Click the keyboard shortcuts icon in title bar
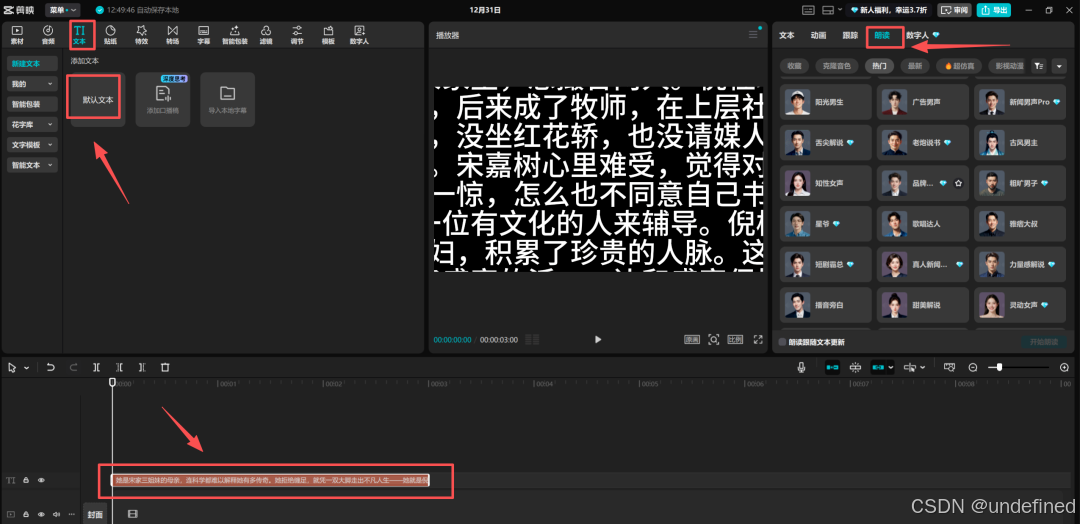 coord(809,10)
